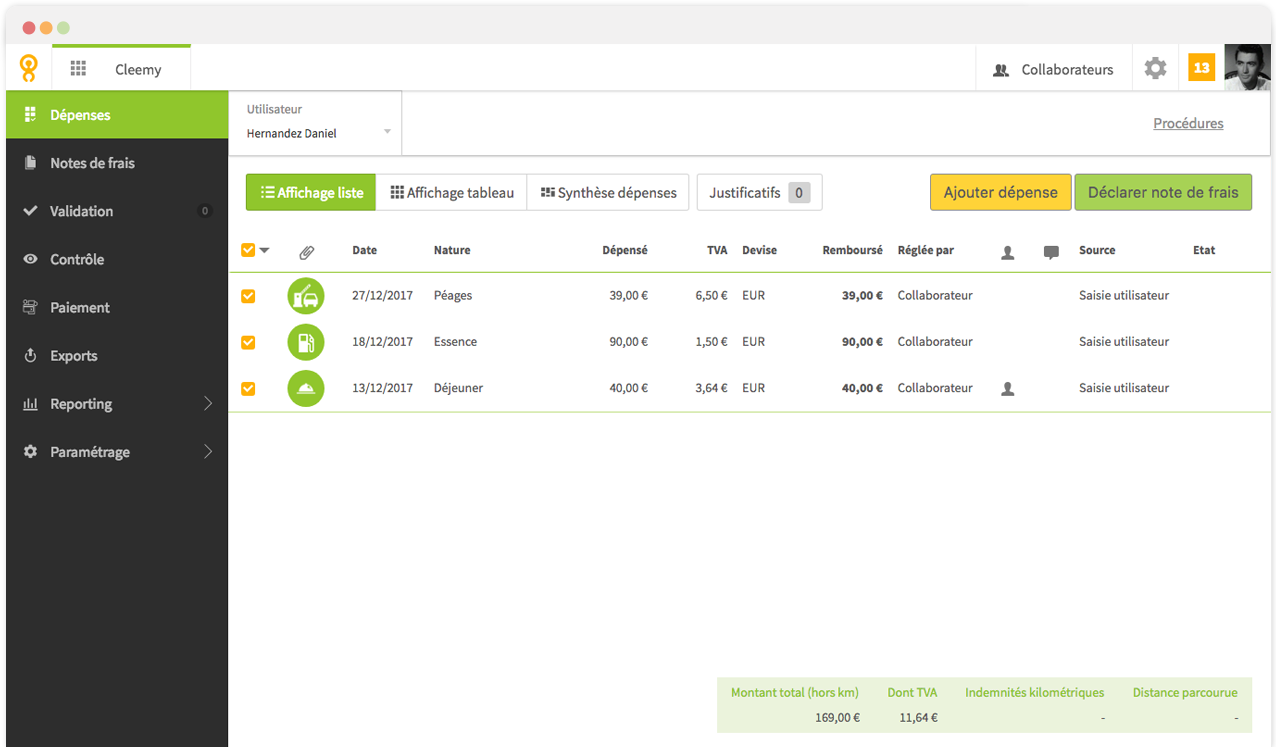This screenshot has height=747, width=1276.
Task: Click the Contrôle eye icon
Action: coord(30,259)
